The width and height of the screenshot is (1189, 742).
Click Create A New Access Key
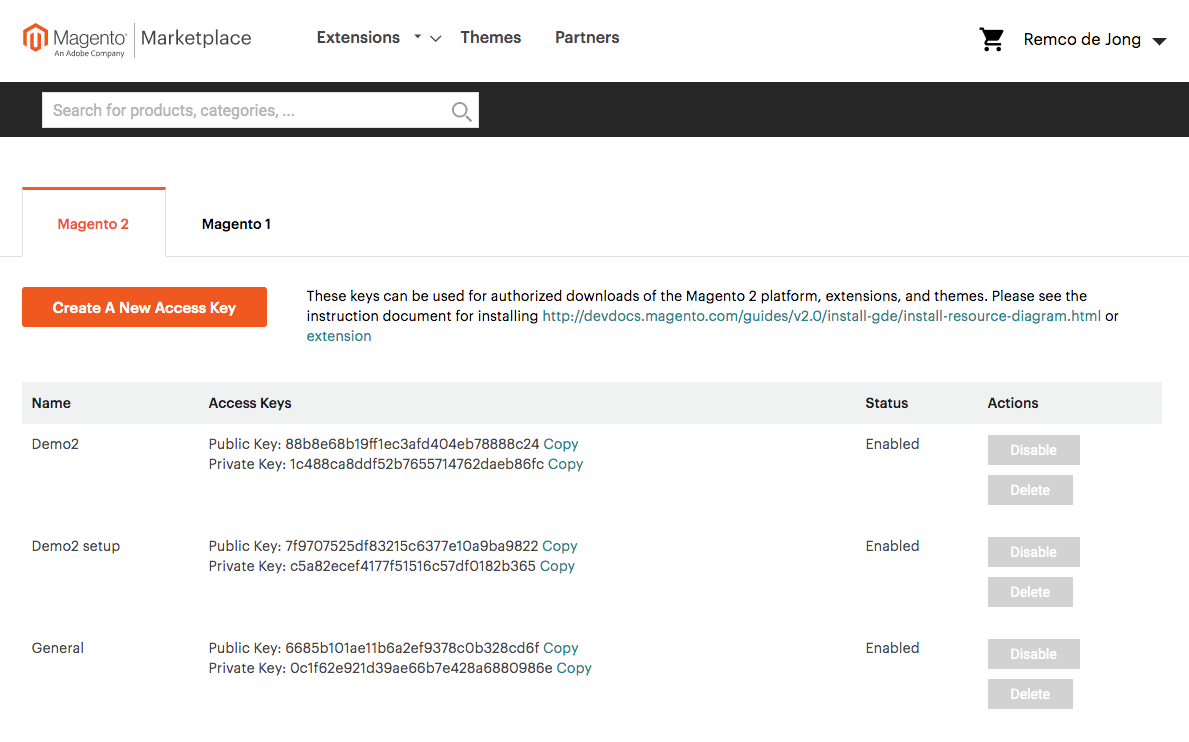[x=144, y=307]
